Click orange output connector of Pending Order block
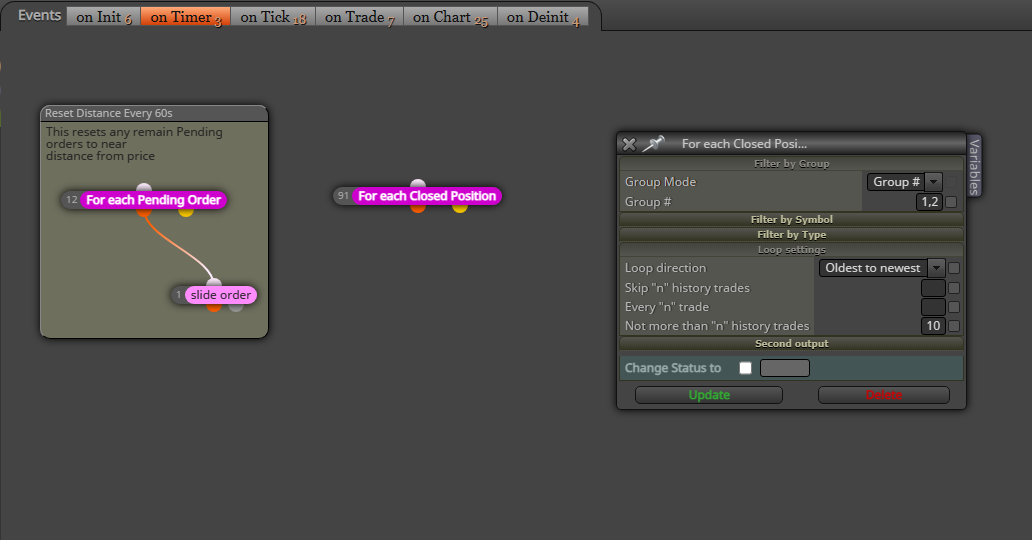 tap(143, 211)
